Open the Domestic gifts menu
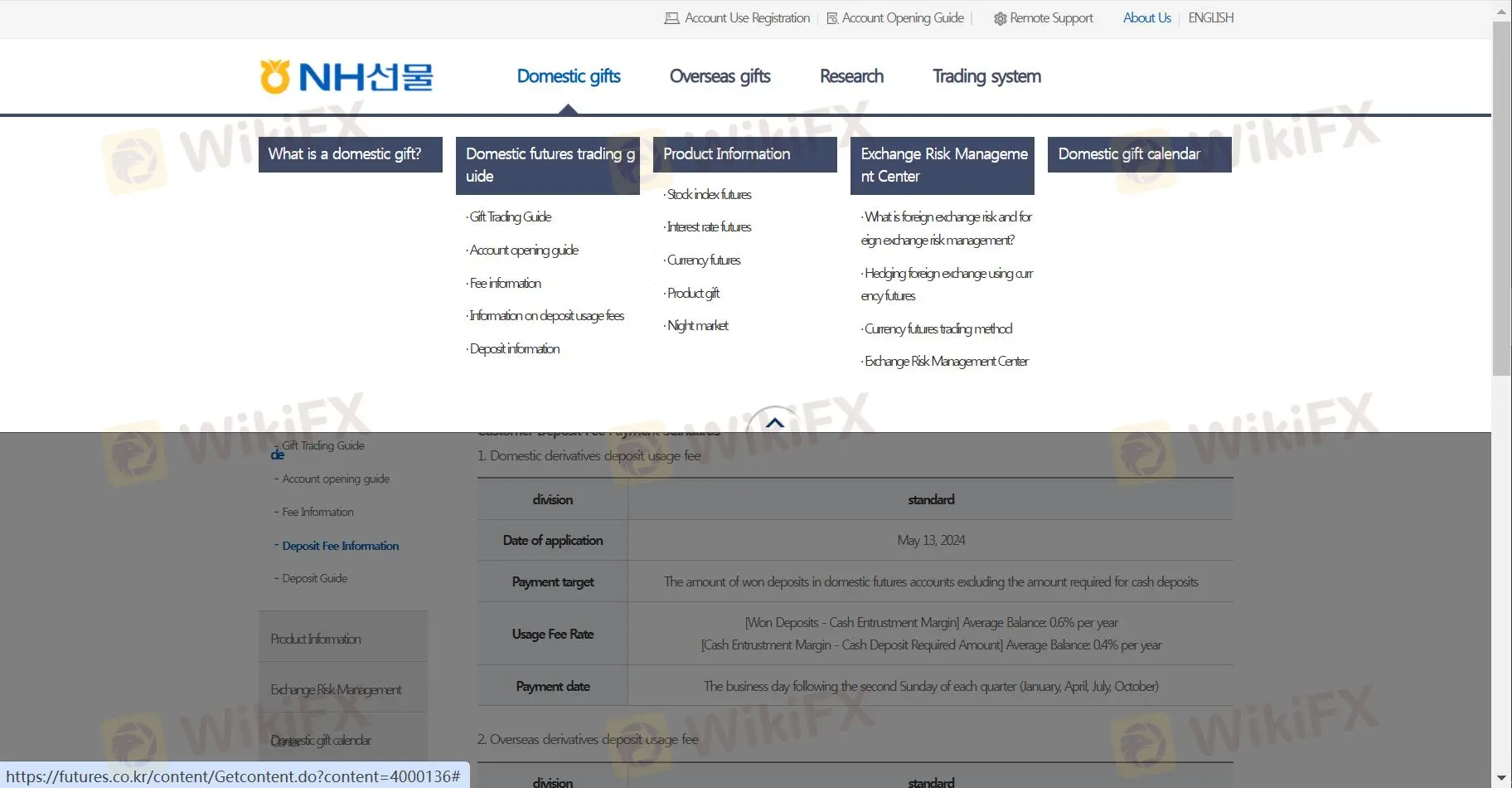Screen dimensions: 1512x788 click(x=569, y=76)
